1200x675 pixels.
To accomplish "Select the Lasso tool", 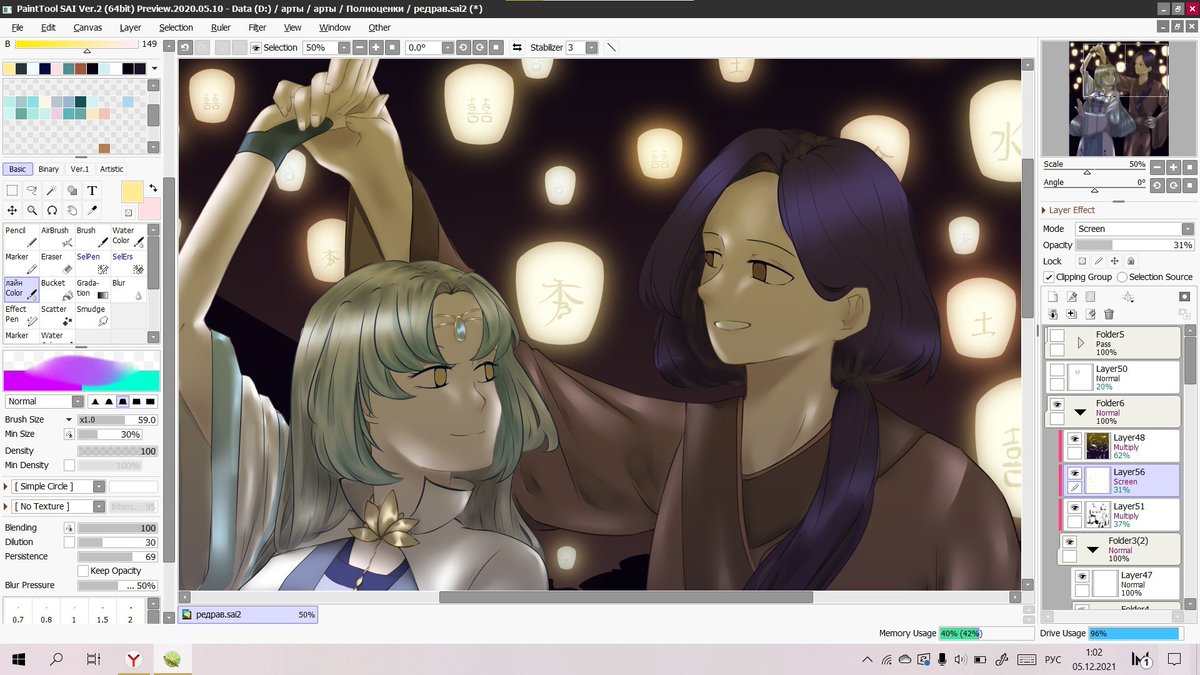I will [x=32, y=190].
